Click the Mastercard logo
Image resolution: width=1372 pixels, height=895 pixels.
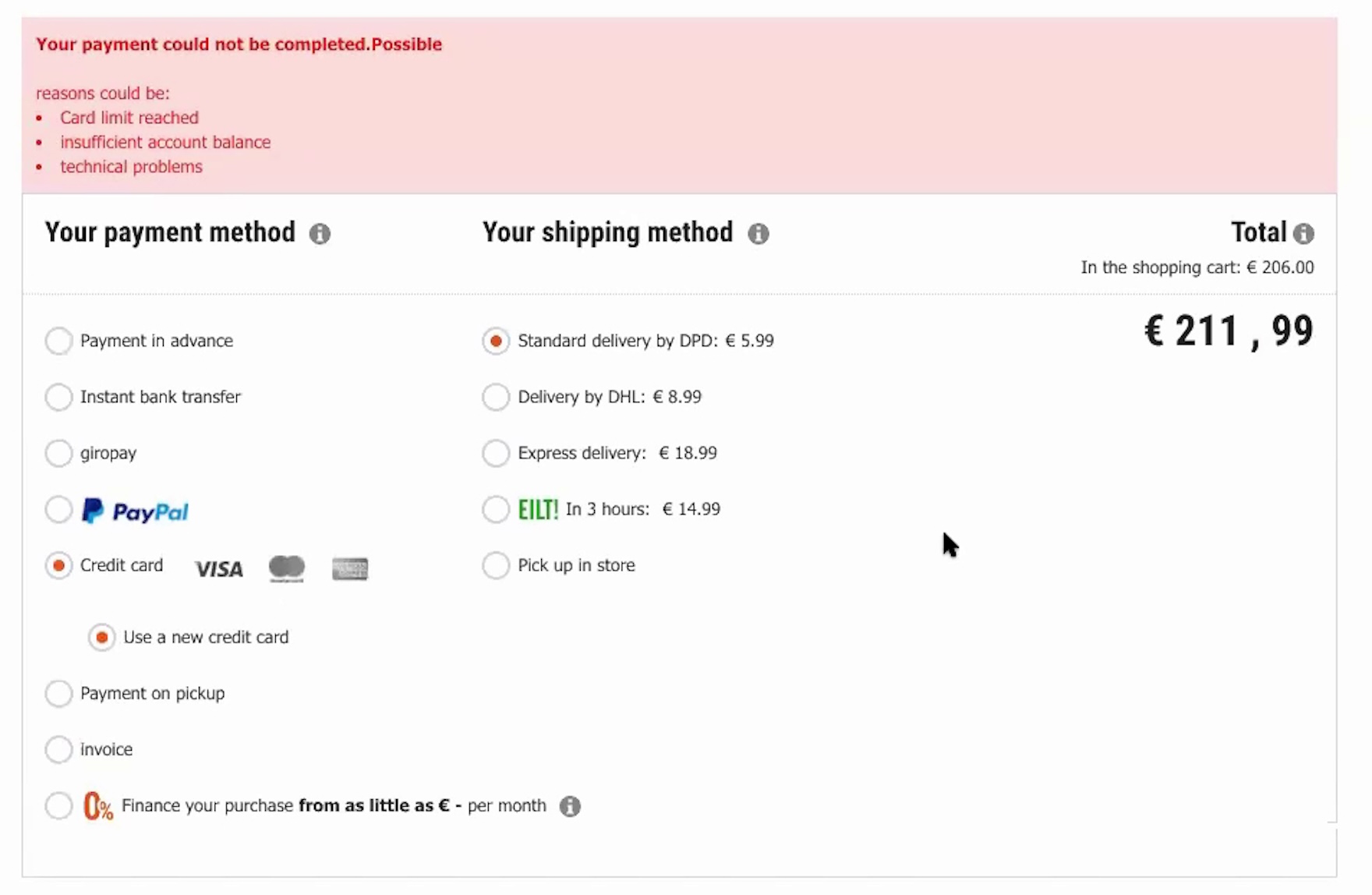pos(287,568)
